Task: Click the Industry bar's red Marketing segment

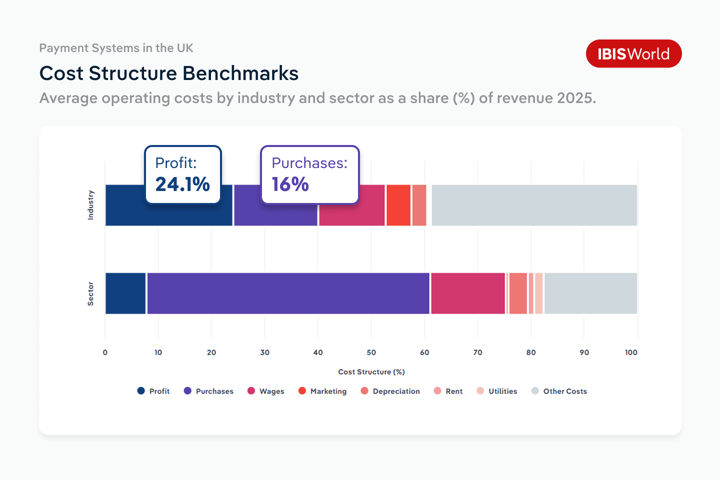Action: click(398, 205)
